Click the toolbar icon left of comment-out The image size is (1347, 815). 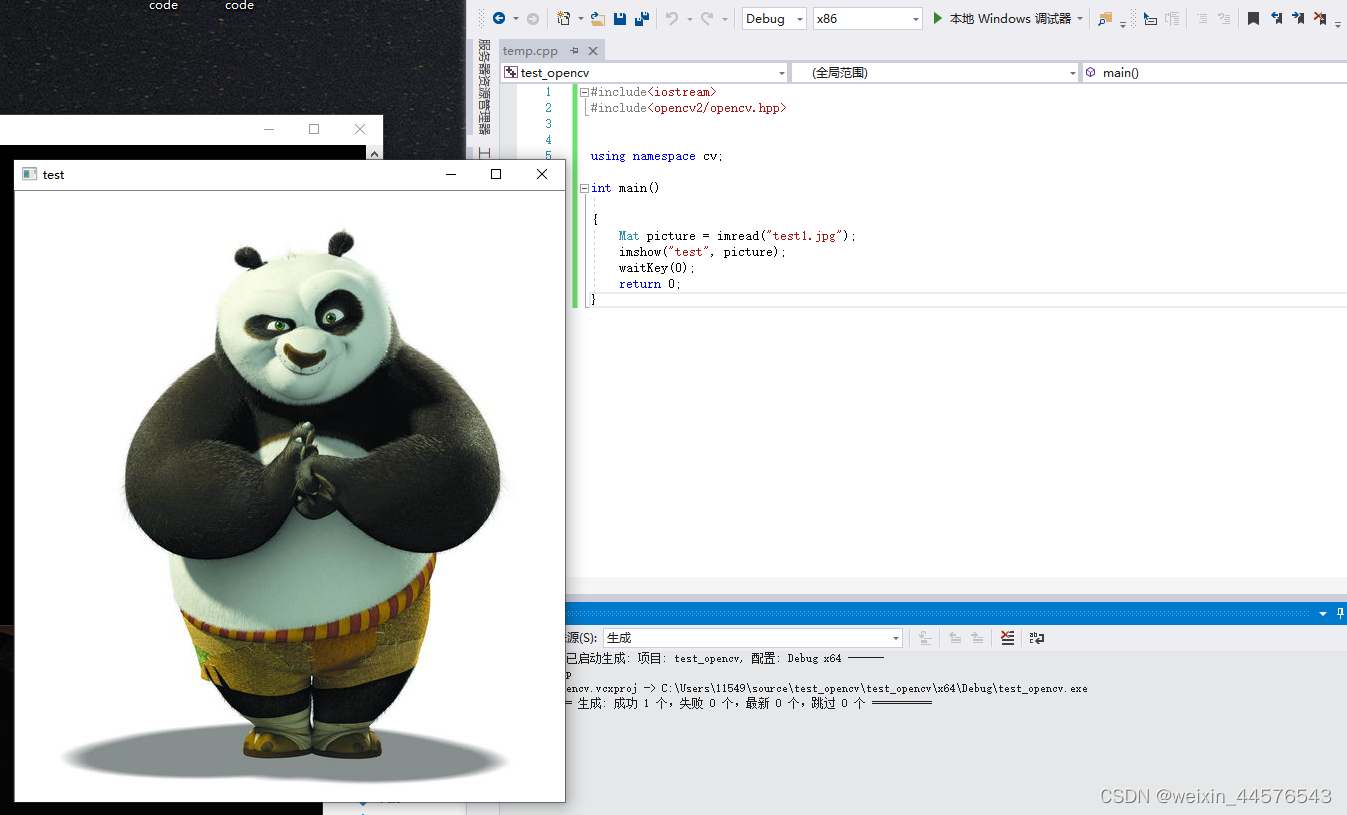tap(1150, 18)
